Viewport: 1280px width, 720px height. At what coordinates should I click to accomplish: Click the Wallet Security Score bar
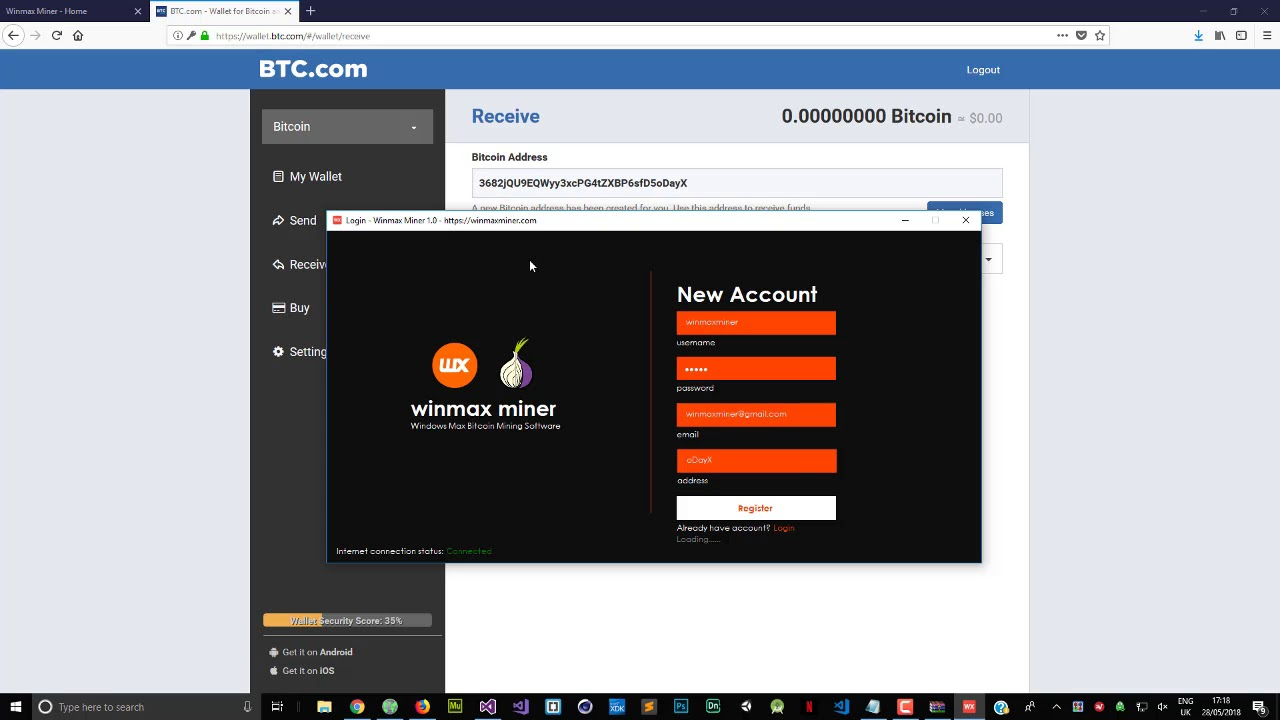(x=347, y=621)
